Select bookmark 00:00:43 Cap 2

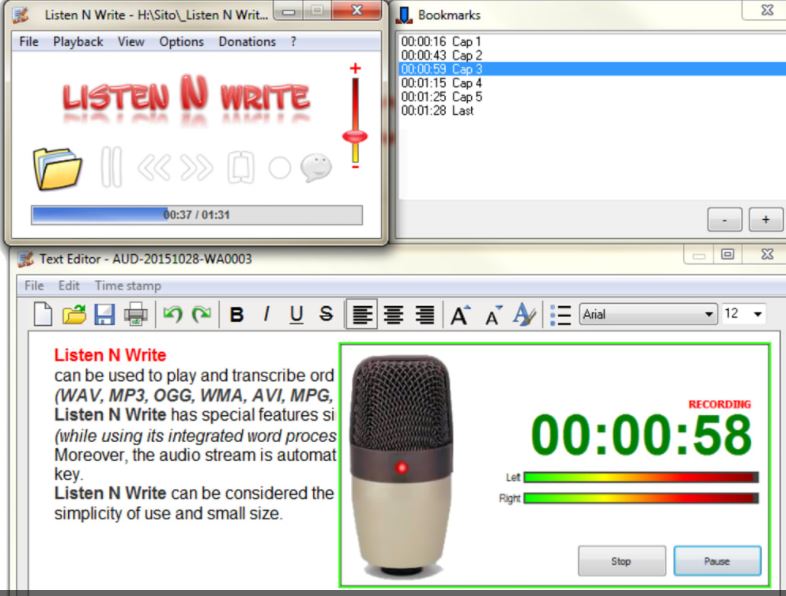coord(592,55)
